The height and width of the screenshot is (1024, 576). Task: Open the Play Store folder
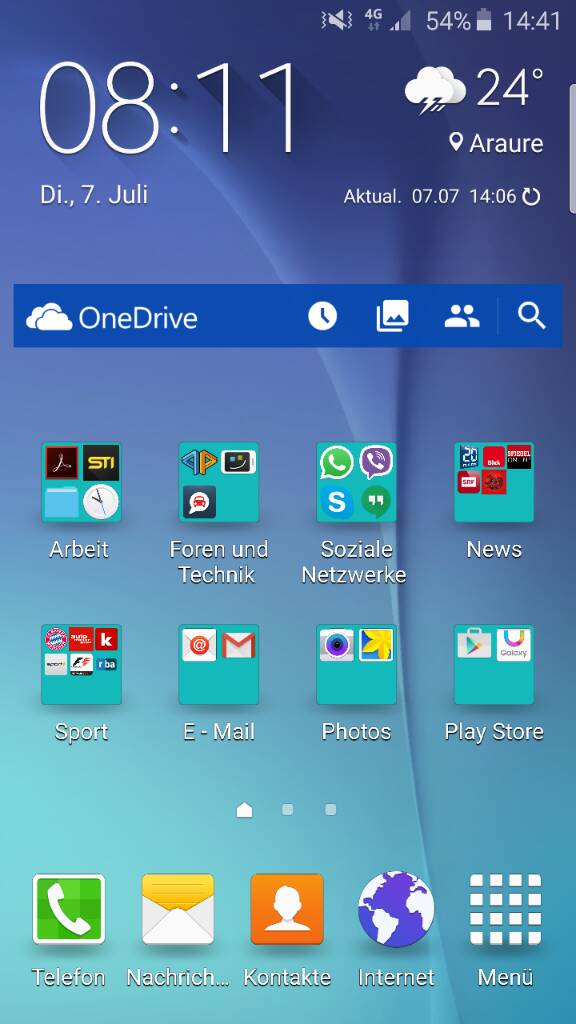(494, 664)
